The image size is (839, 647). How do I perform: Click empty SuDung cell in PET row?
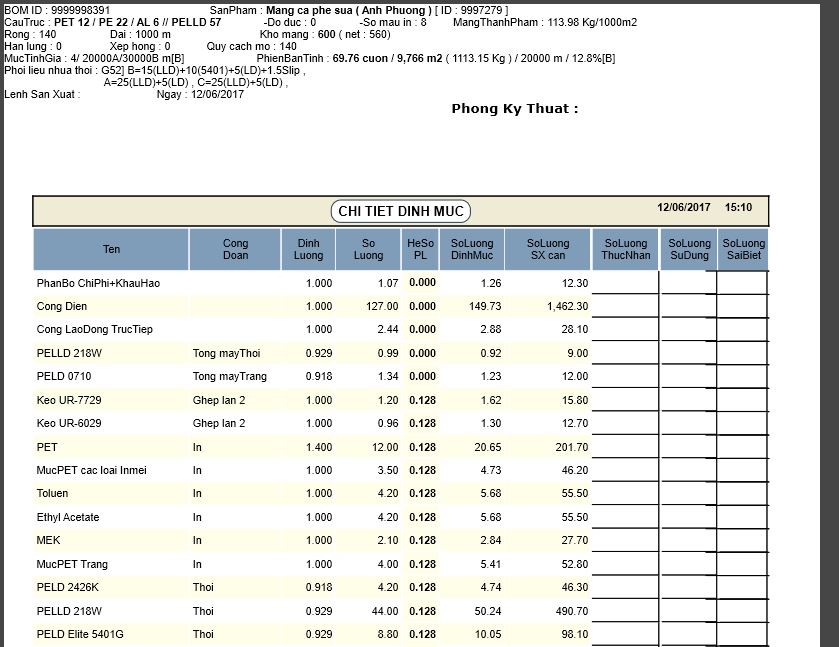click(688, 447)
